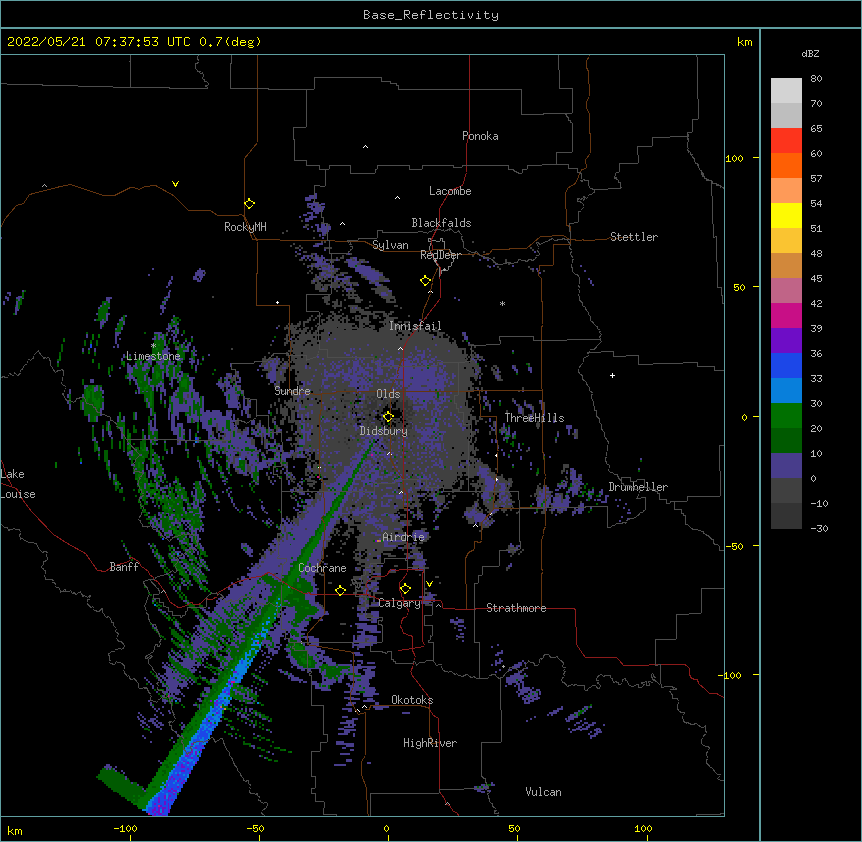The image size is (862, 842).
Task: Pick the orange 57-60 dBZ legend swatch
Action: (786, 165)
